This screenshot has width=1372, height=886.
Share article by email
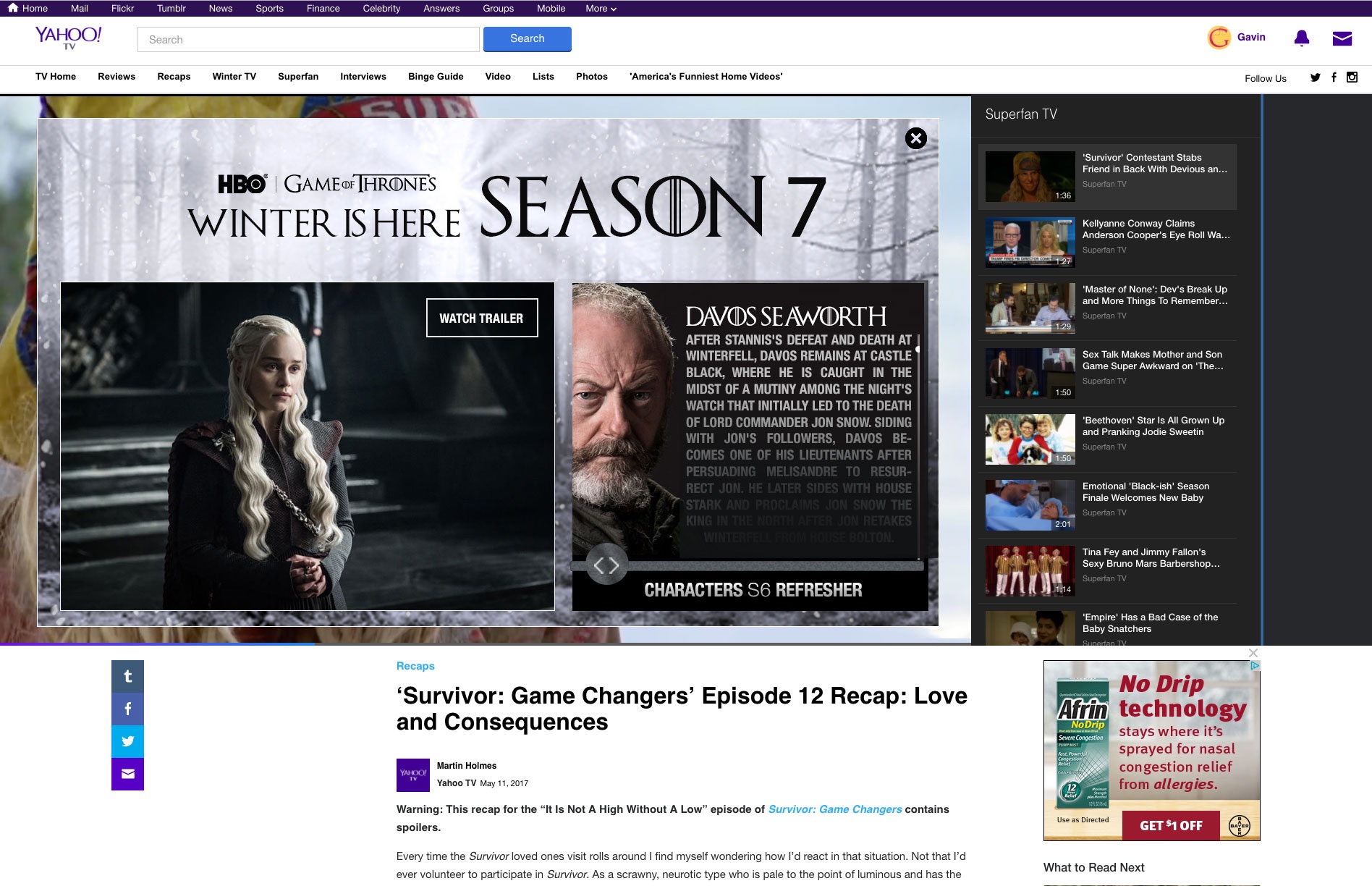point(127,774)
